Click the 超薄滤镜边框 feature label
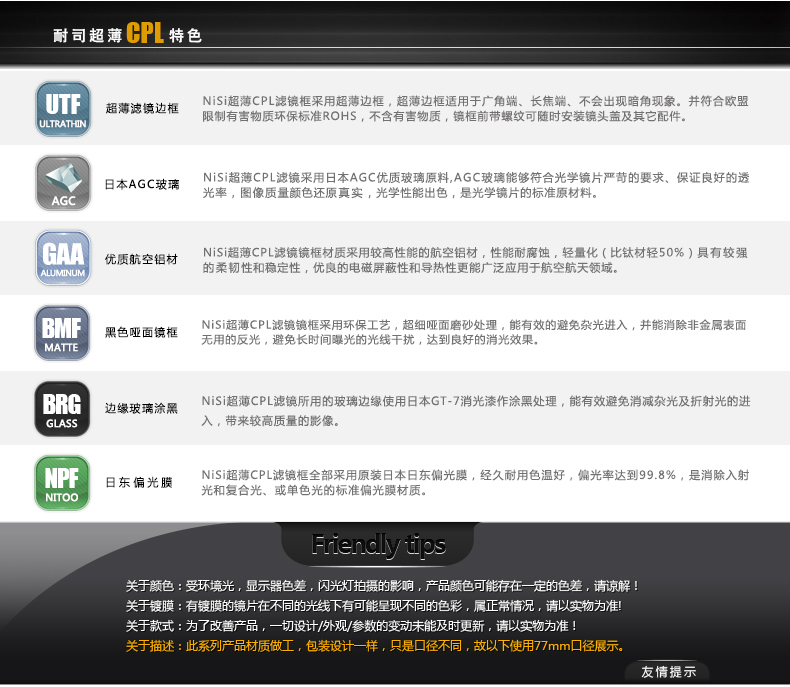This screenshot has height=687, width=790. tap(142, 108)
